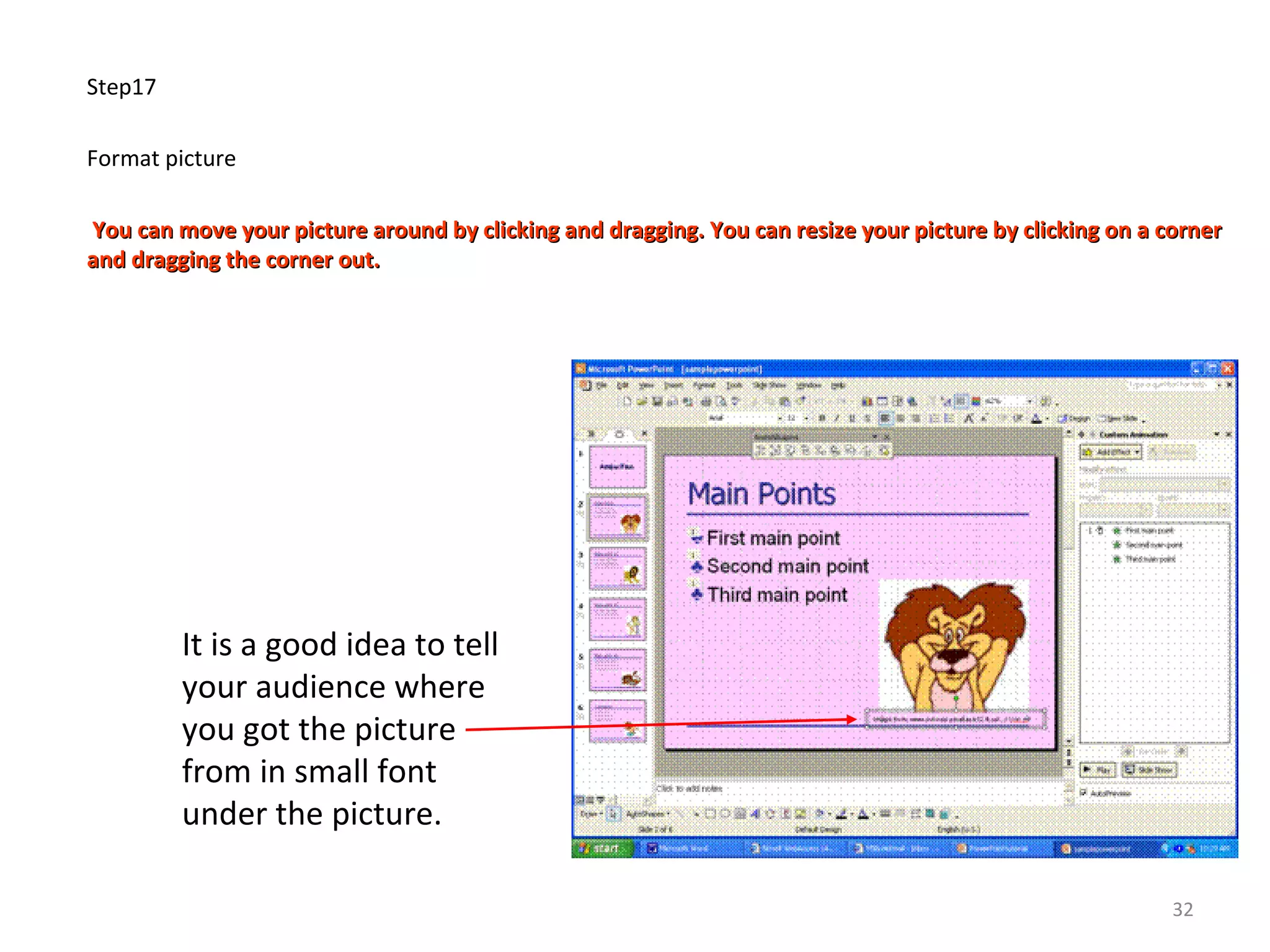Select slide 1 thumbnail in the Slides pane
Image resolution: width=1270 pixels, height=952 pixels.
pyautogui.click(x=618, y=467)
